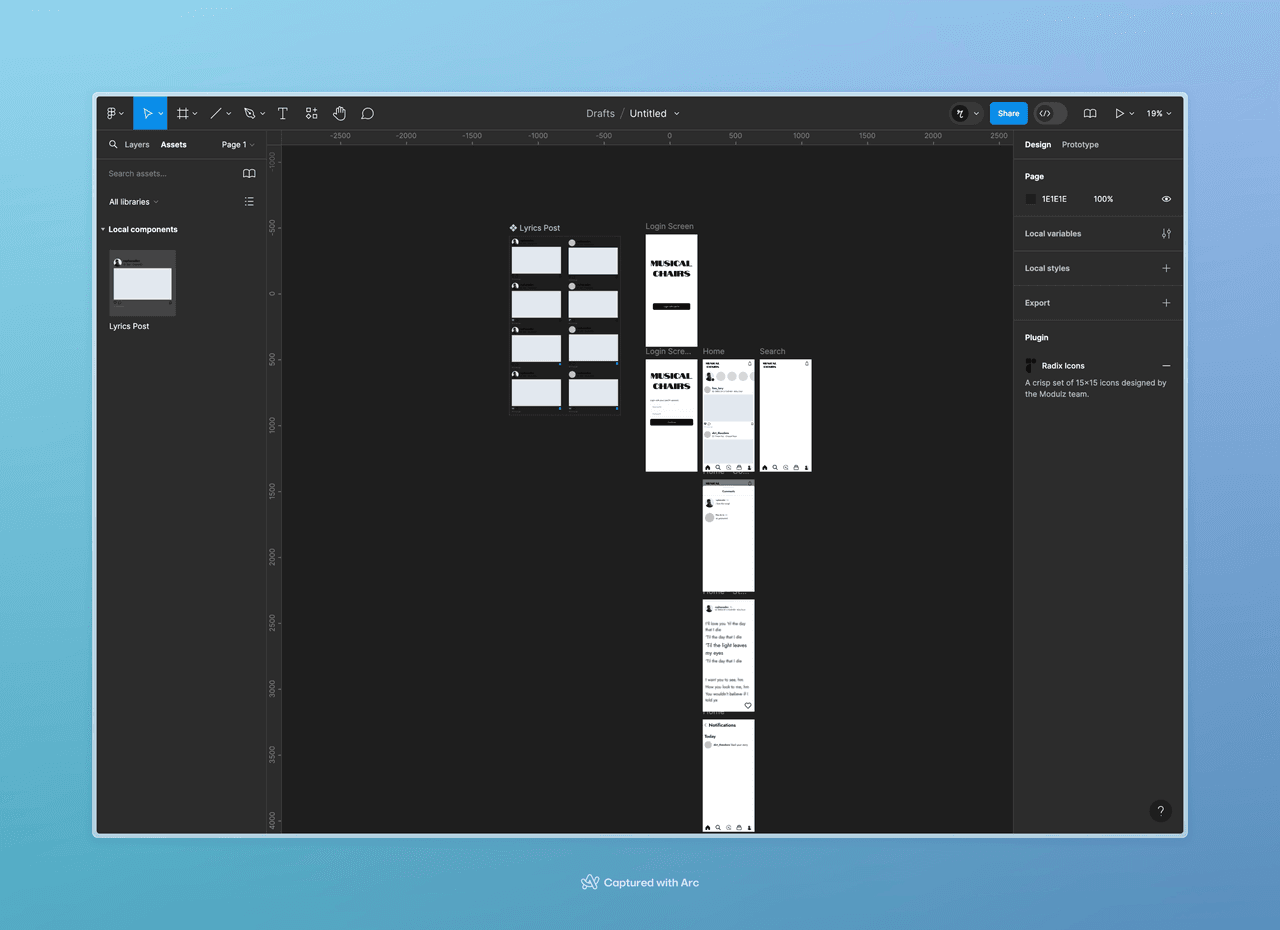The image size is (1280, 930).
Task: Select the Pen tool
Action: [249, 114]
